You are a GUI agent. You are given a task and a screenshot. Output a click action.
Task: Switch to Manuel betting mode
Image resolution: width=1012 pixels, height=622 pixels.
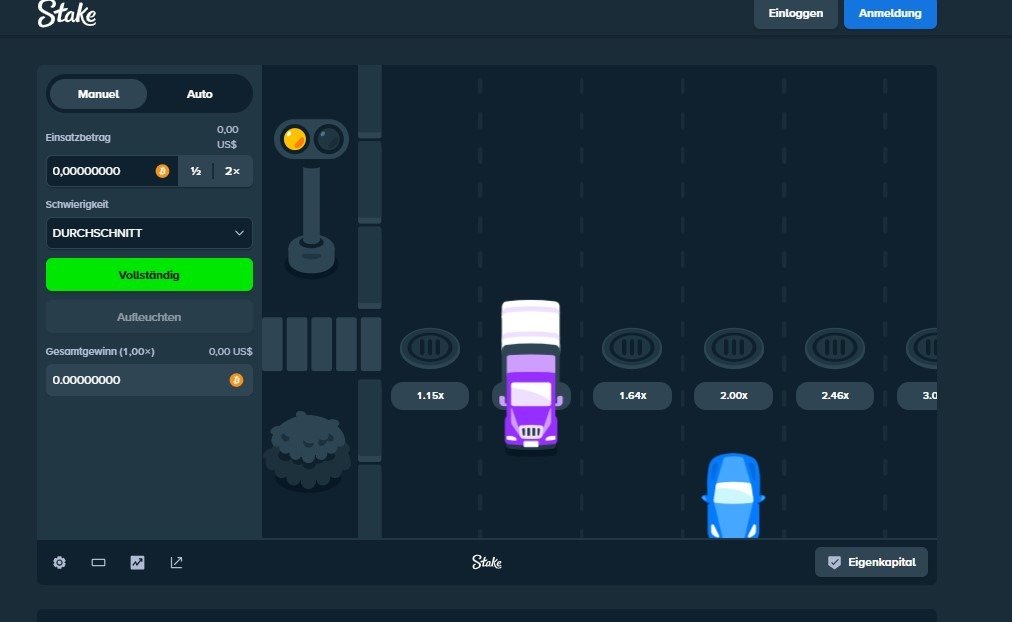click(x=98, y=94)
